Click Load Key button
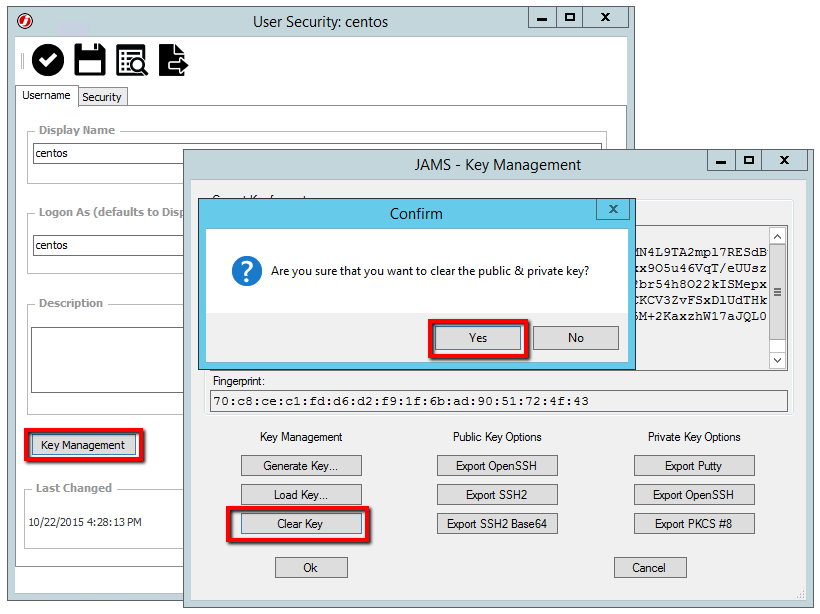The height and width of the screenshot is (614, 820). click(x=301, y=495)
